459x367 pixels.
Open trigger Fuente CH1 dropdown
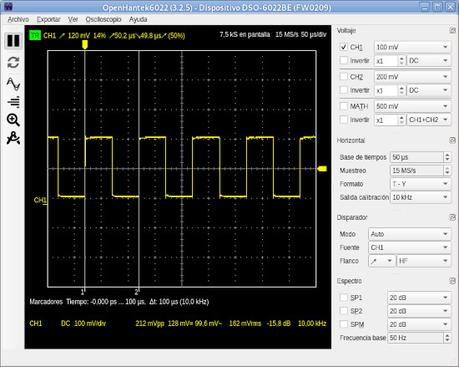[x=410, y=247]
